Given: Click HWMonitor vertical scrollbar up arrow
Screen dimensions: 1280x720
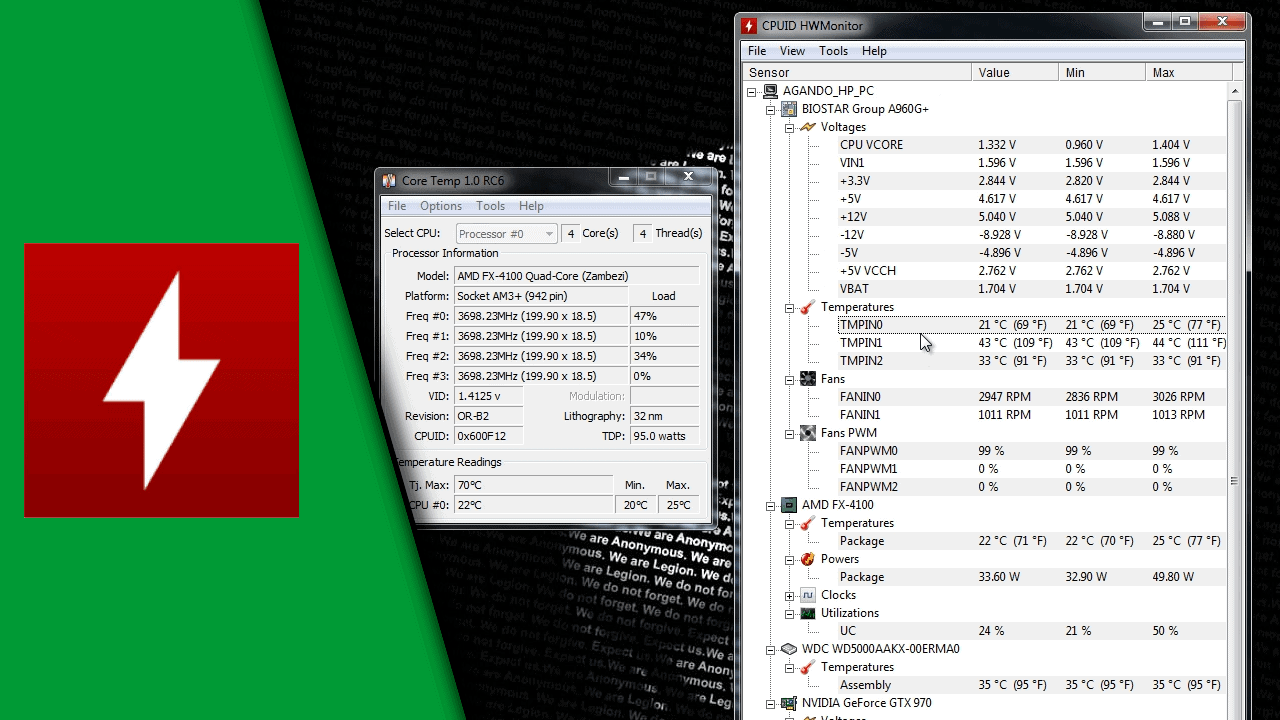Looking at the screenshot, I should [x=1235, y=91].
